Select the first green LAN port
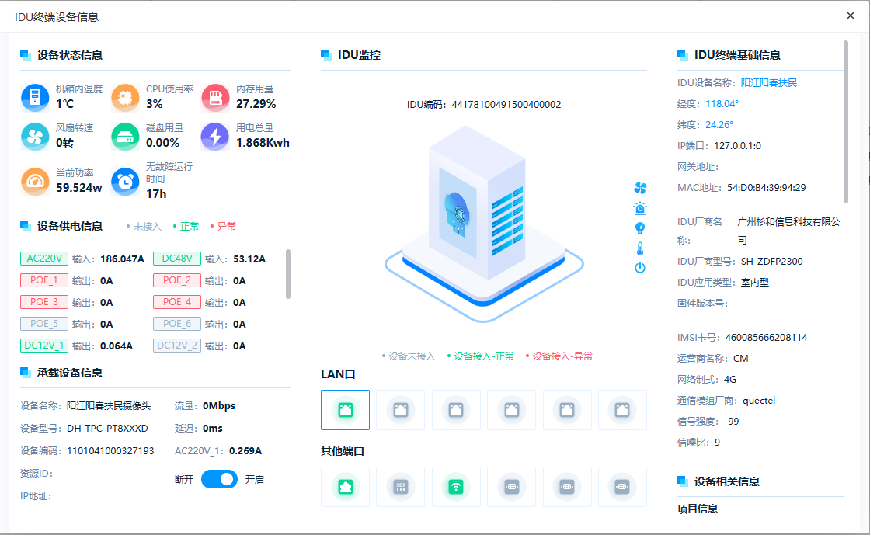Viewport: 871px width, 536px height. [345, 409]
